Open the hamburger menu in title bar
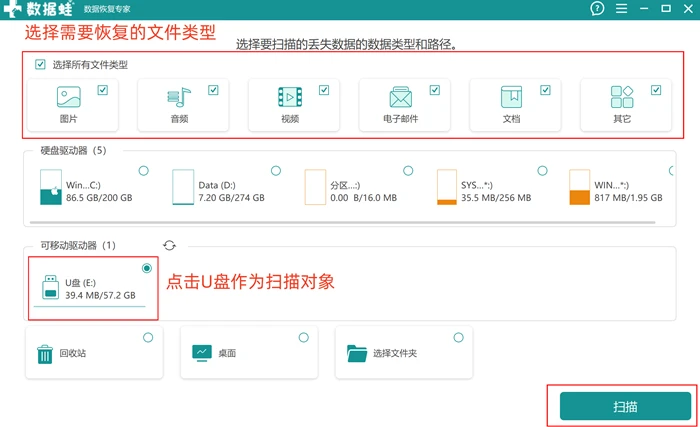 tap(621, 8)
